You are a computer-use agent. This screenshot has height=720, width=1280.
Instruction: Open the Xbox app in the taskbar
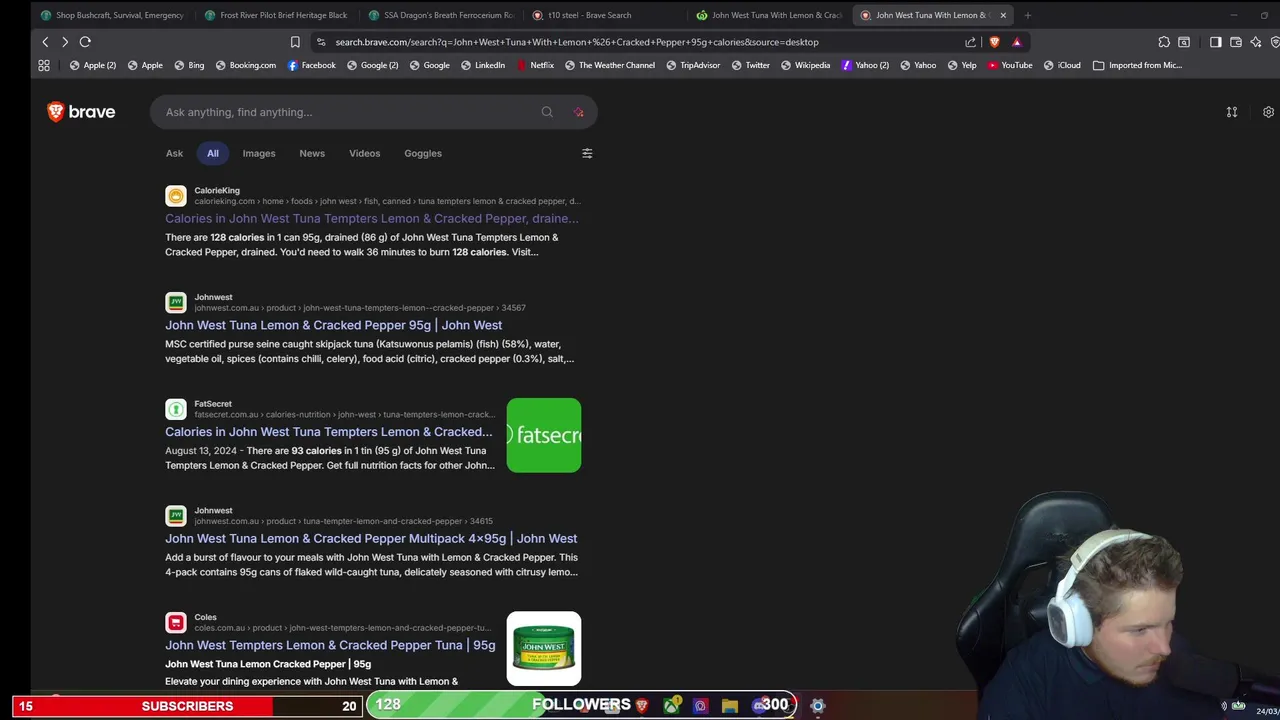coord(672,705)
